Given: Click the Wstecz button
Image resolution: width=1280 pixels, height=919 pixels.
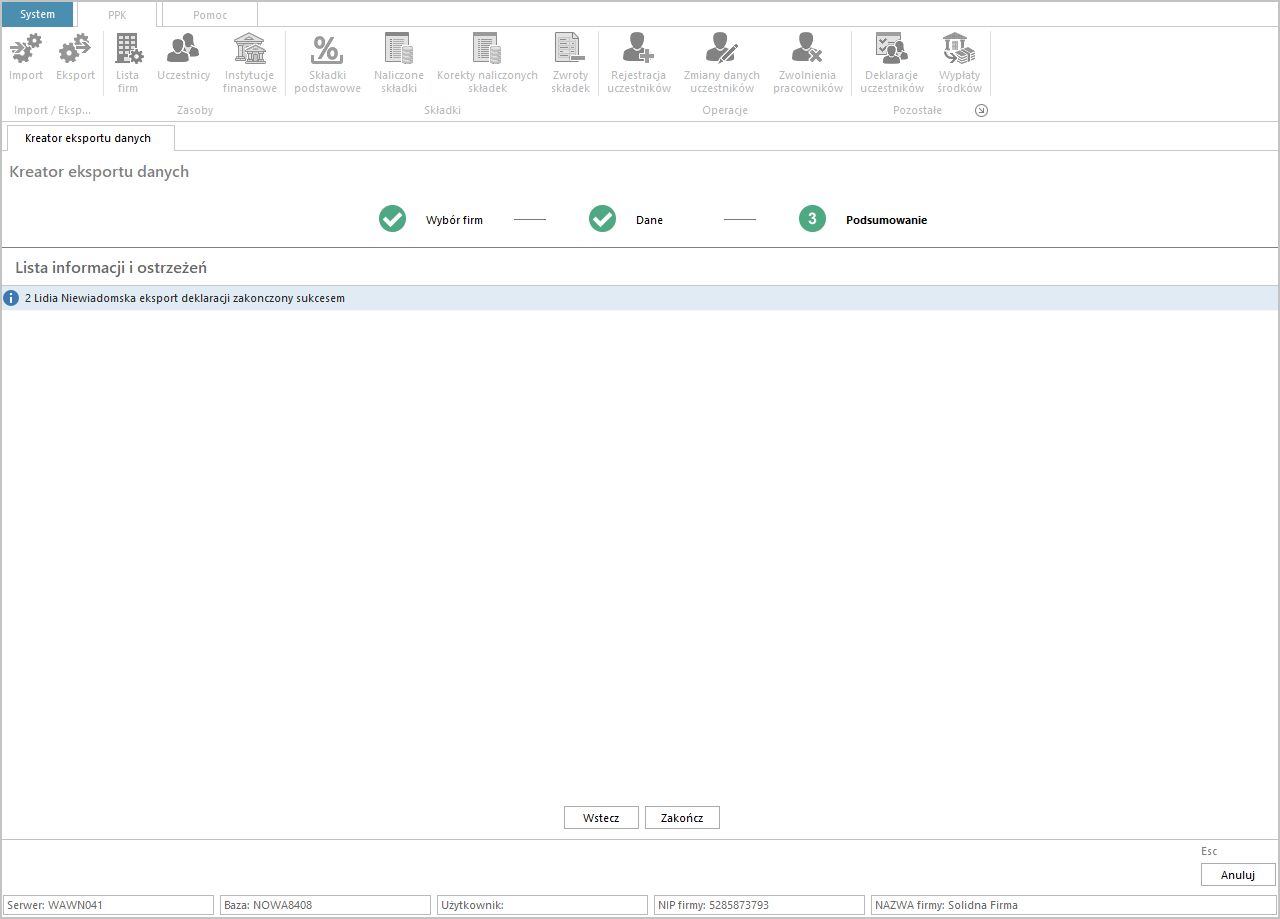Looking at the screenshot, I should pyautogui.click(x=601, y=818).
